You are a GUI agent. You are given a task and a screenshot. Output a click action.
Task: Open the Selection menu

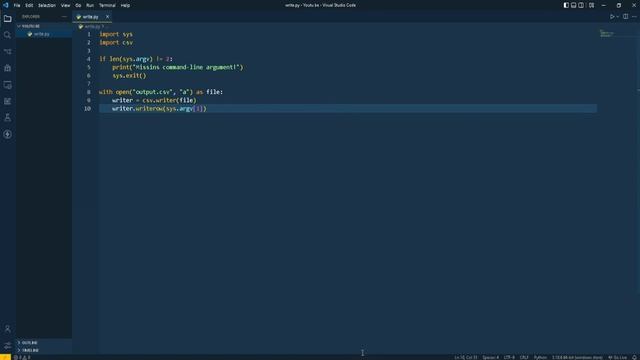(47, 5)
